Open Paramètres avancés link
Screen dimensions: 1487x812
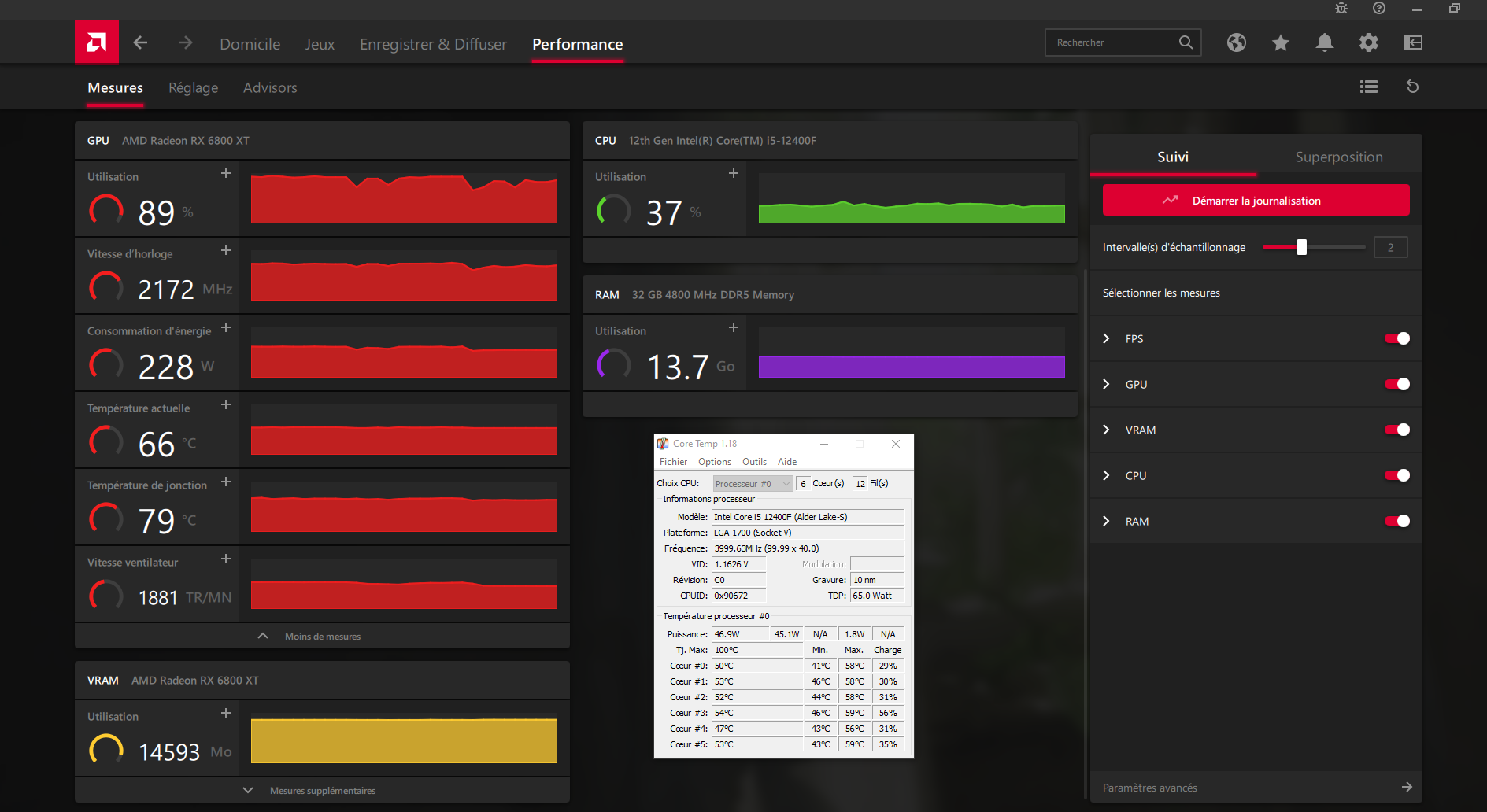click(1149, 788)
